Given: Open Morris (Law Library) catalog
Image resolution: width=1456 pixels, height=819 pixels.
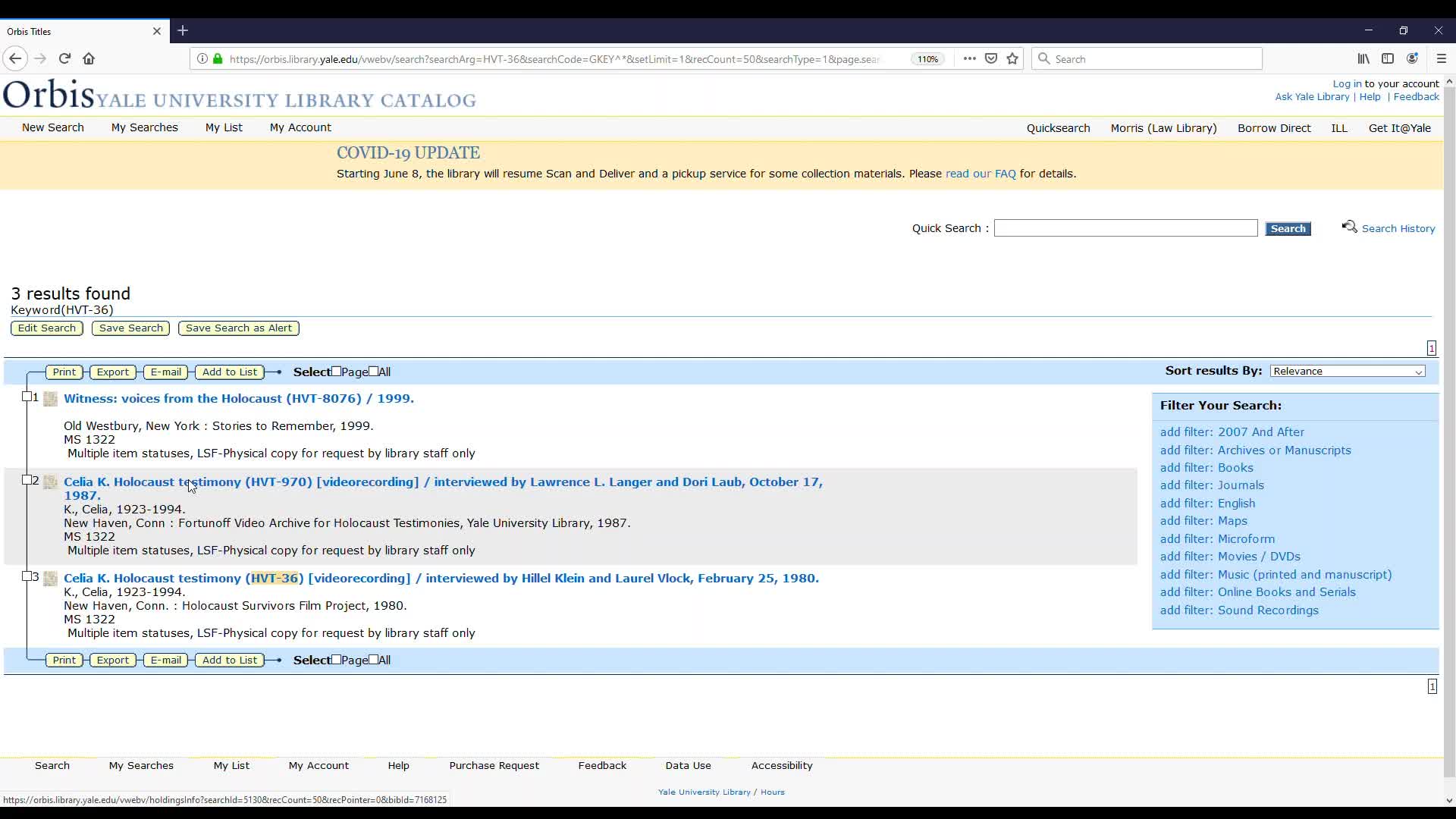Looking at the screenshot, I should pos(1163,128).
